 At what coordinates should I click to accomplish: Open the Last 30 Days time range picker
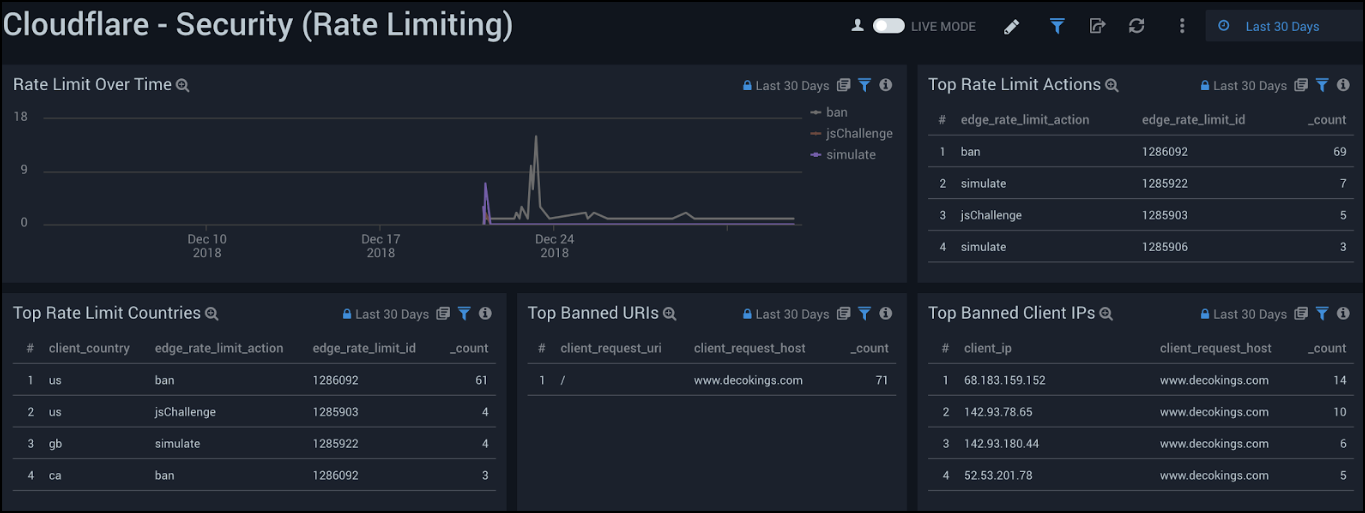1281,26
